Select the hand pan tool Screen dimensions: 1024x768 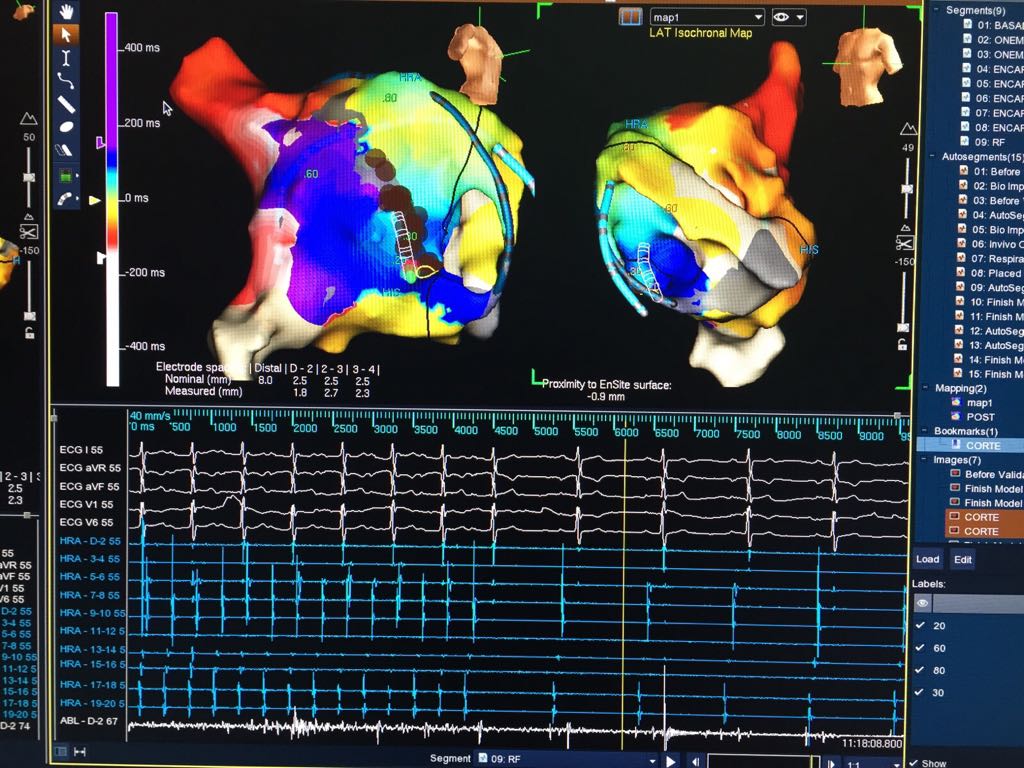(x=67, y=12)
